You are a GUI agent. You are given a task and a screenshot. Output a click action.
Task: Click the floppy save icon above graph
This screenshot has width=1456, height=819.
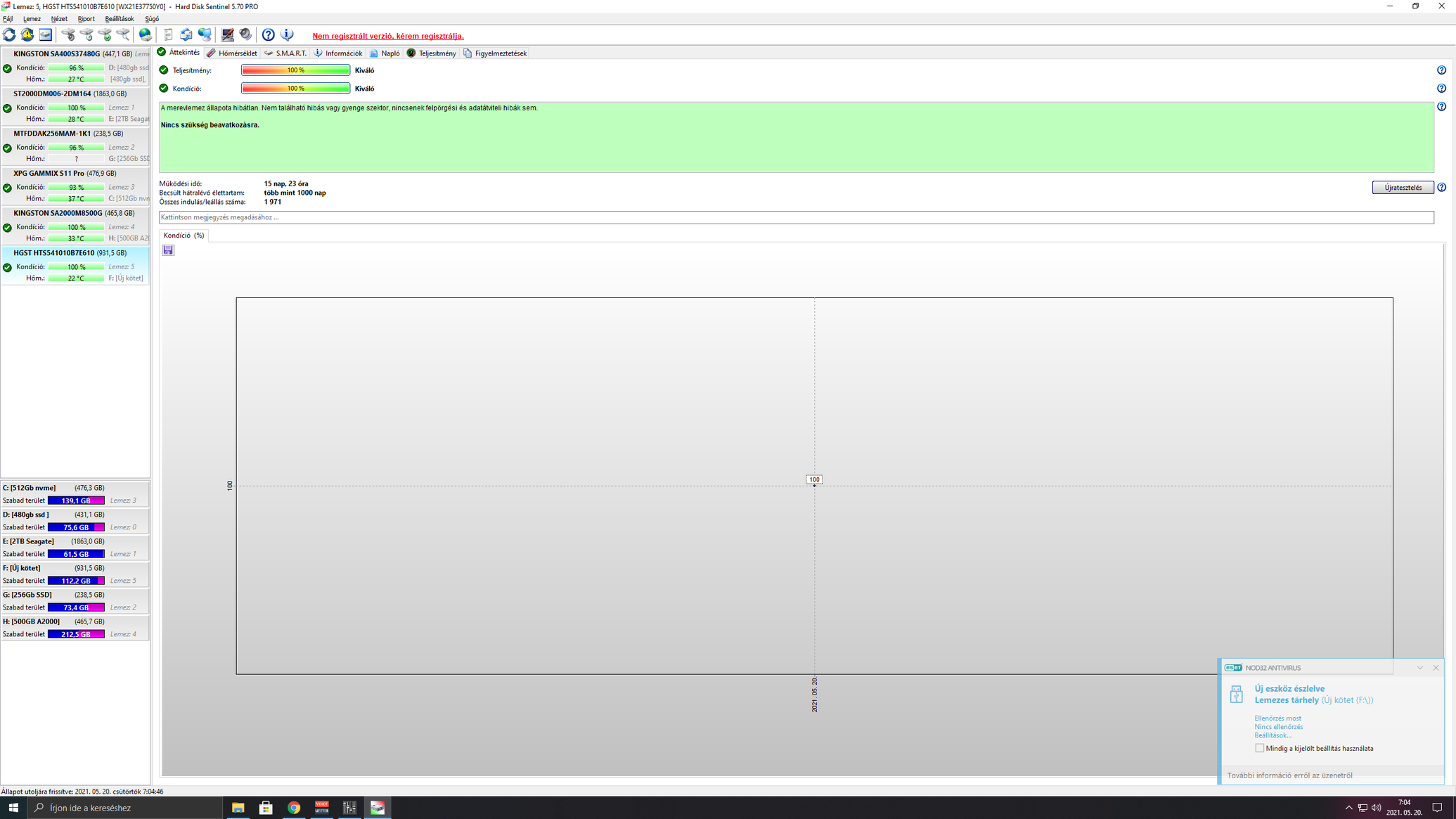[x=168, y=250]
